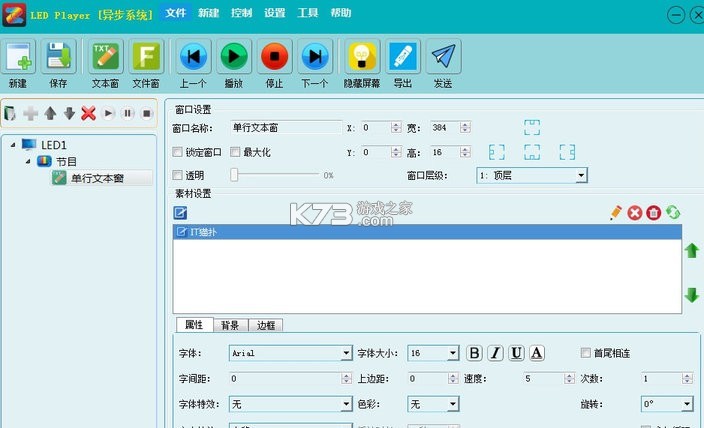This screenshot has width=704, height=428.
Task: Click the red trash can icon
Action: pyautogui.click(x=654, y=212)
